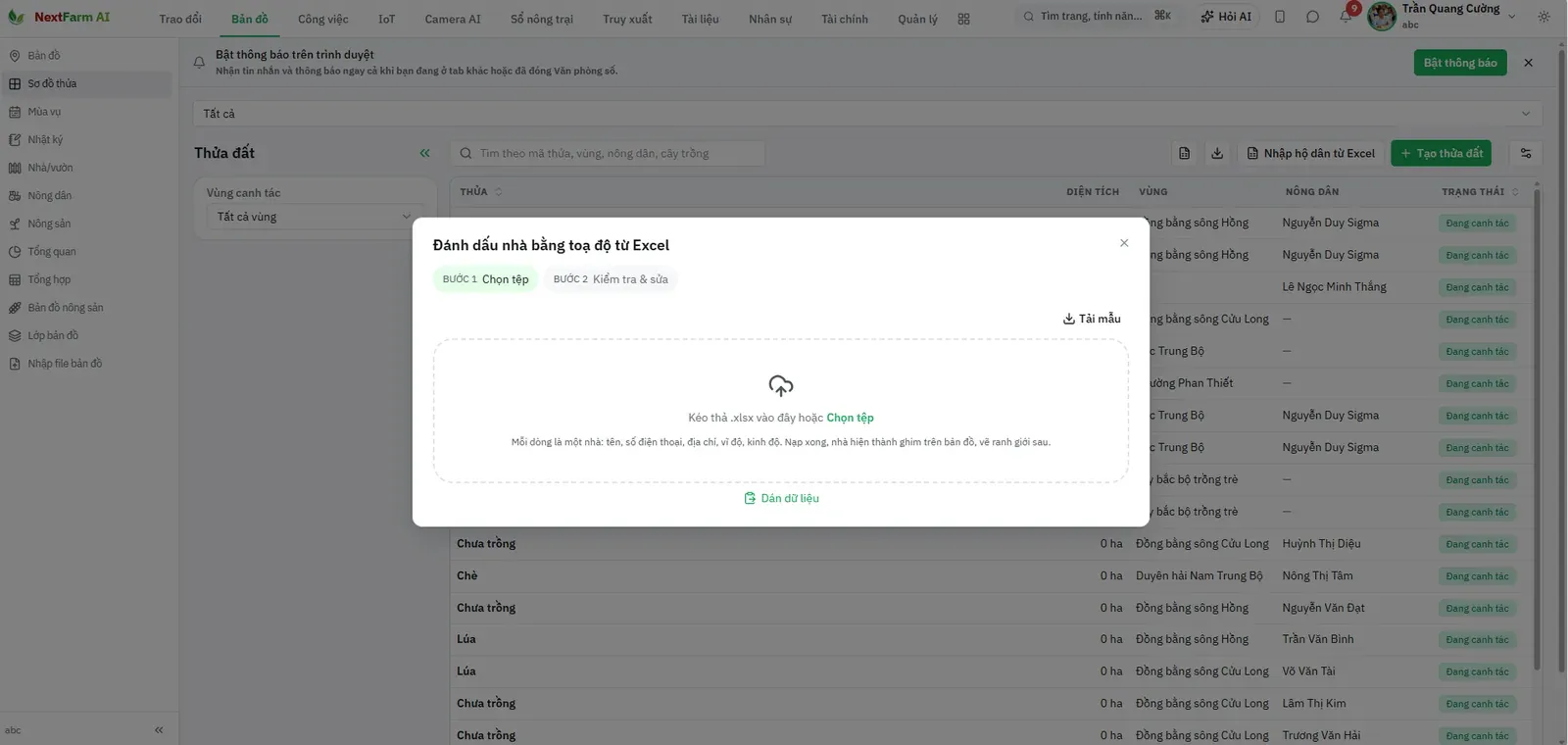Click the Hỏi AI button
Screen dimensions: 1568x745
tap(1226, 17)
